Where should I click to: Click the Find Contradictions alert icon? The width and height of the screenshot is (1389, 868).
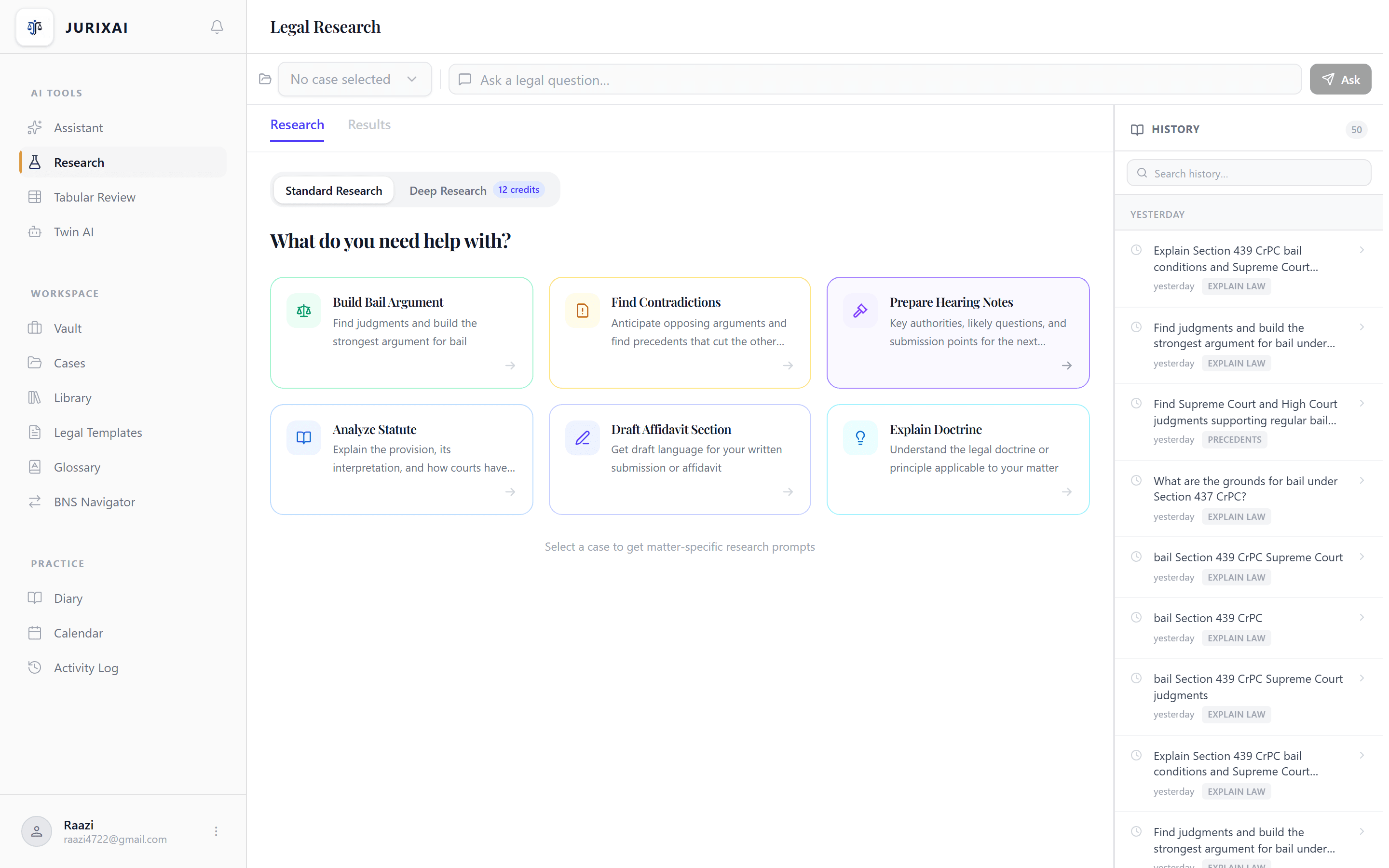[583, 311]
